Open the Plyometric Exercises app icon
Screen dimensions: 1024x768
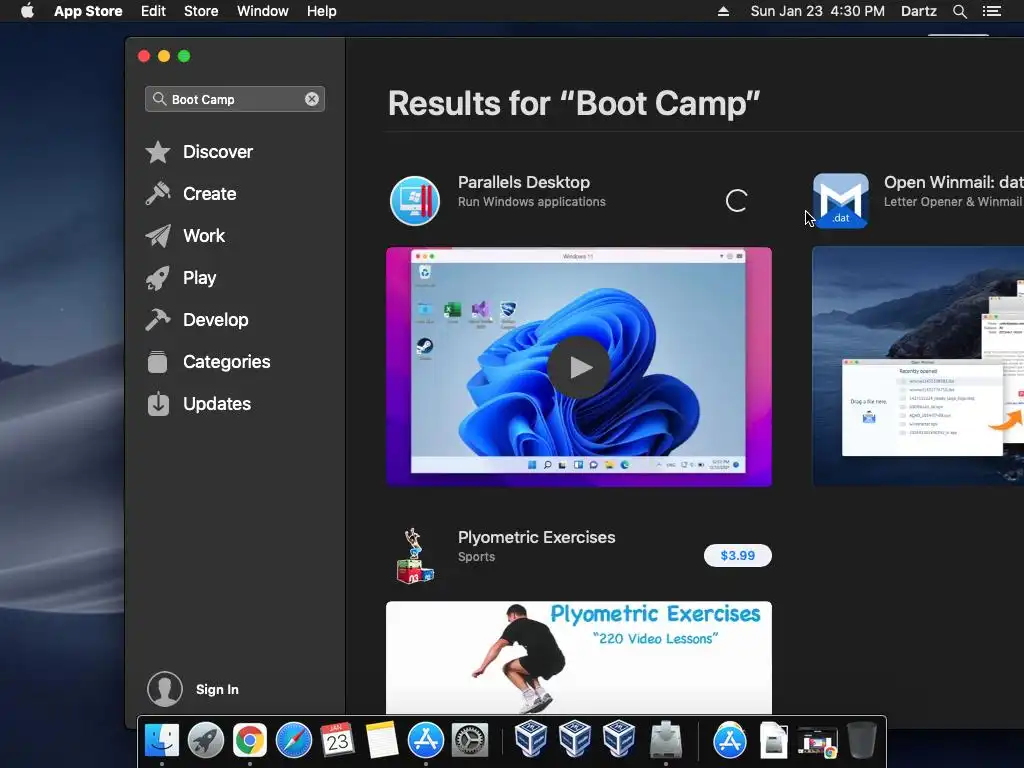pyautogui.click(x=415, y=556)
